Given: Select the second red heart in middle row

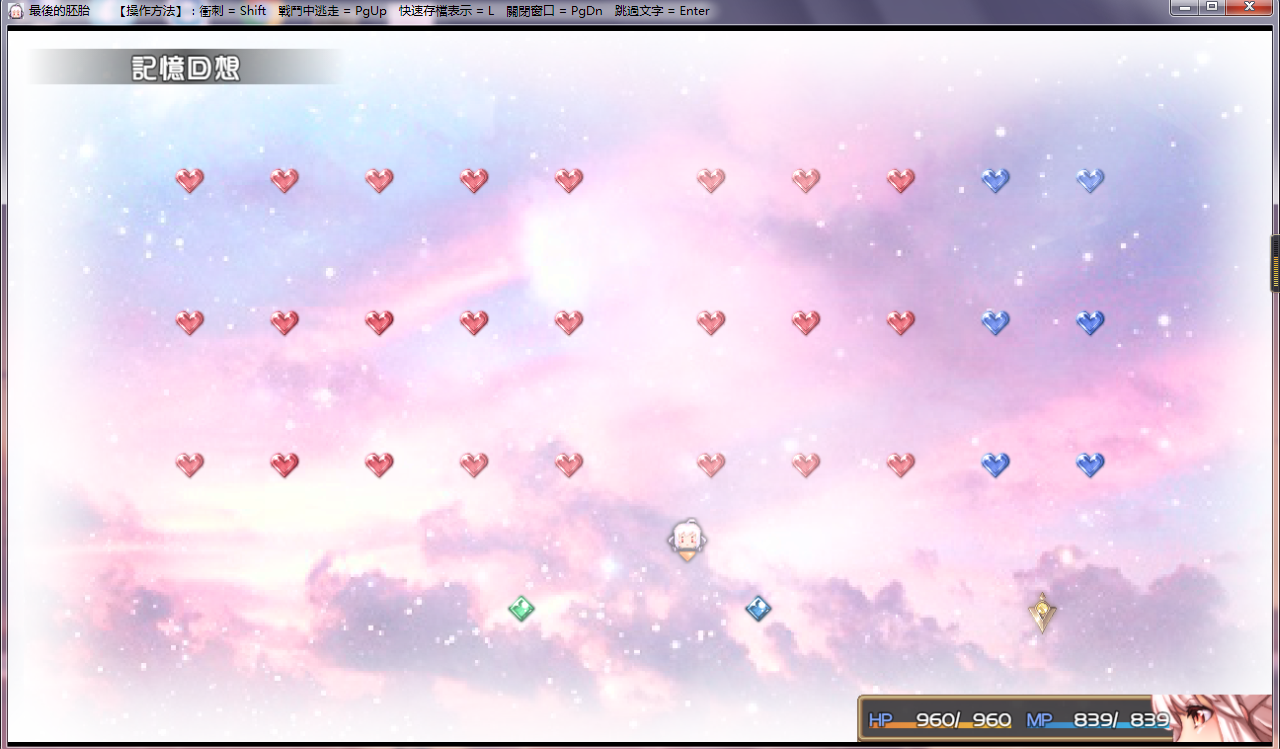Looking at the screenshot, I should [x=284, y=322].
